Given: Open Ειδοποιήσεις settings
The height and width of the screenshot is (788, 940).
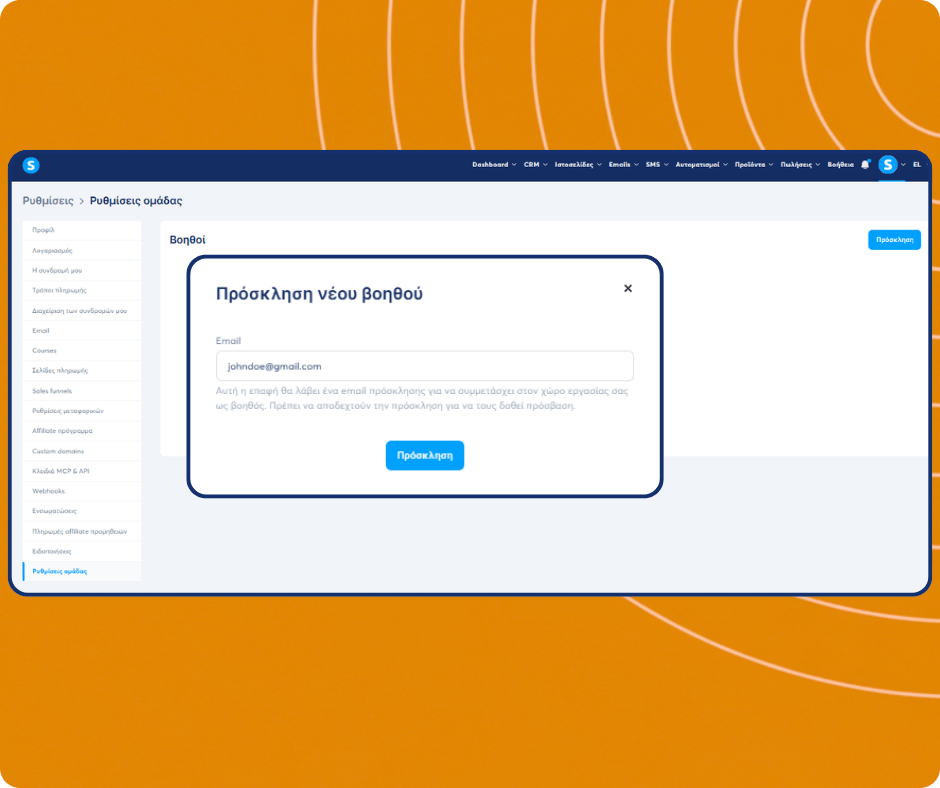Looking at the screenshot, I should 82,551.
